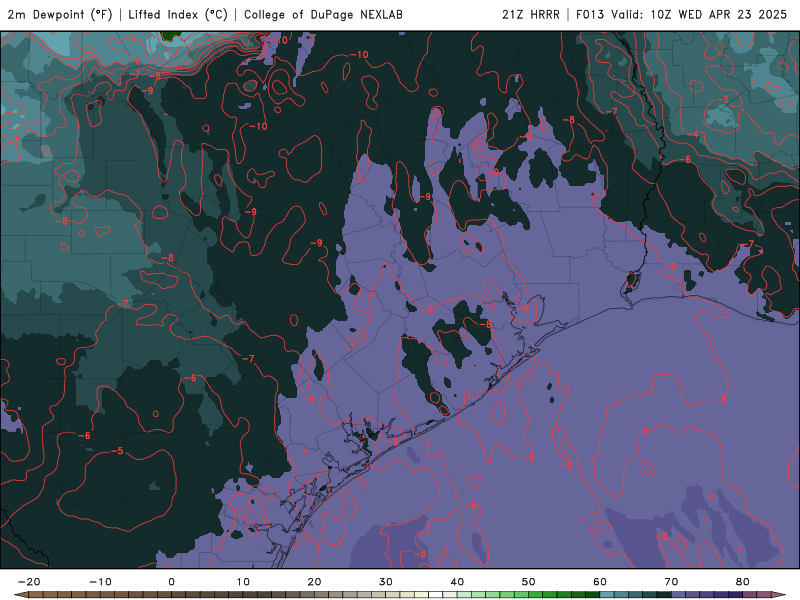The height and width of the screenshot is (600, 800).
Task: Click the '40' color bar label
Action: click(457, 582)
